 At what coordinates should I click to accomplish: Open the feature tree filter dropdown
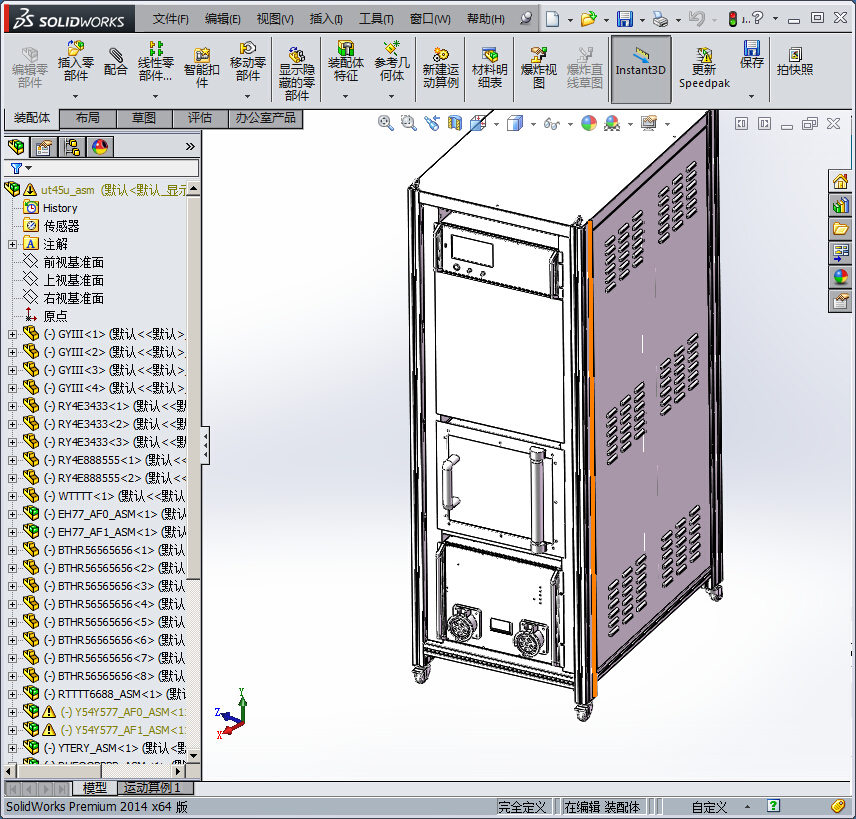click(x=20, y=168)
